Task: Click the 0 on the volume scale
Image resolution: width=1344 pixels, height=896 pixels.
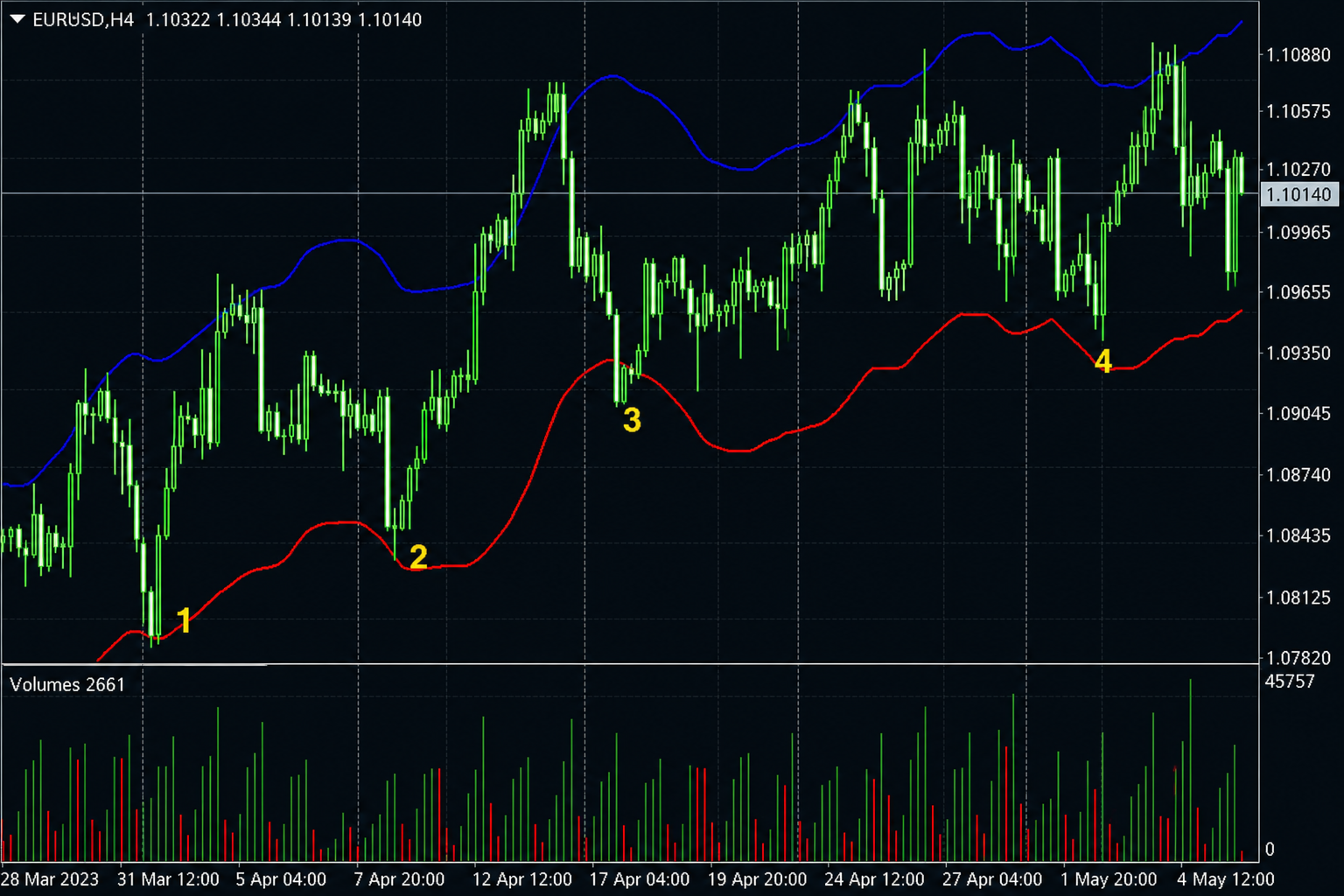Action: pyautogui.click(x=1270, y=849)
